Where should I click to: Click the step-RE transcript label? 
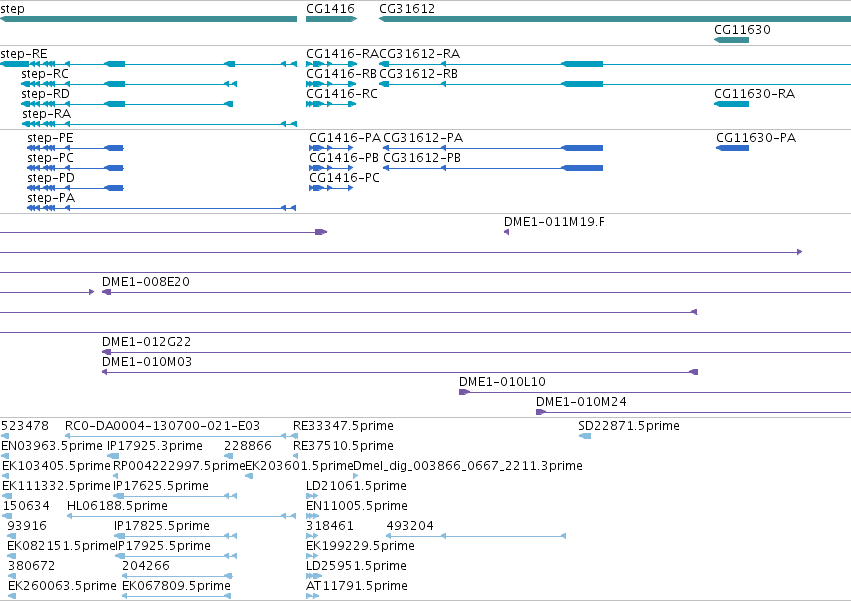pyautogui.click(x=24, y=54)
